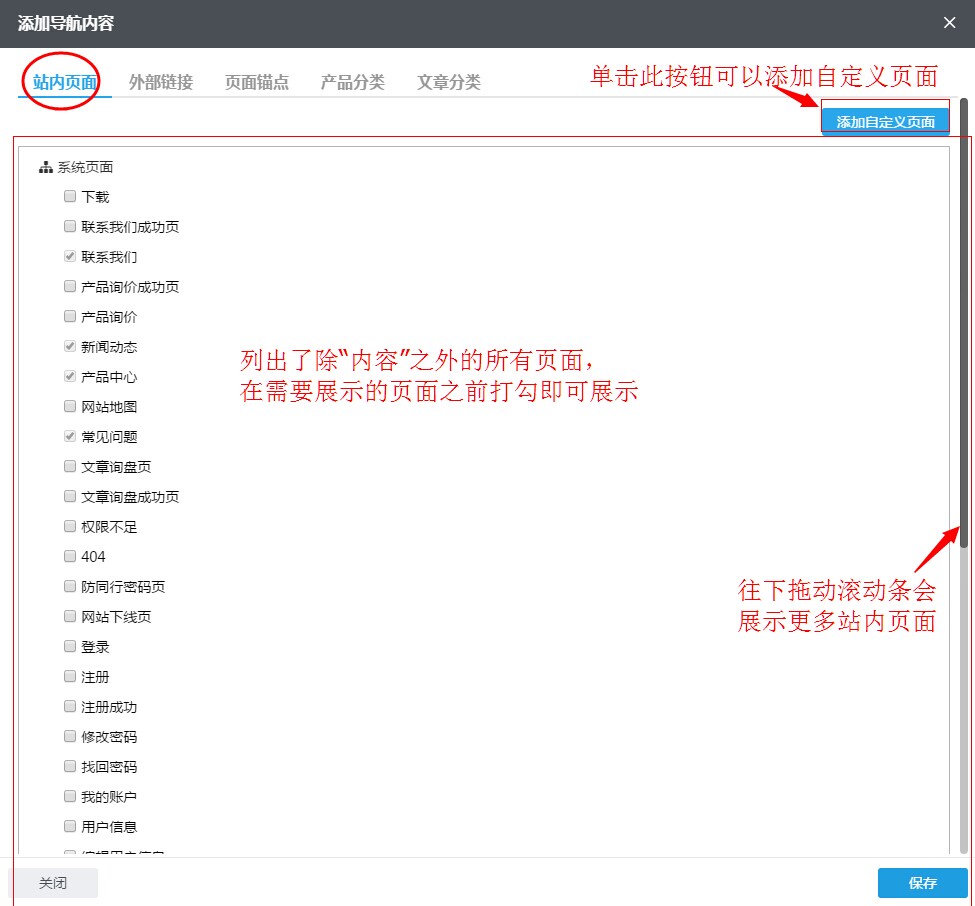975x906 pixels.
Task: Select the 产品分类 tab
Action: [352, 82]
